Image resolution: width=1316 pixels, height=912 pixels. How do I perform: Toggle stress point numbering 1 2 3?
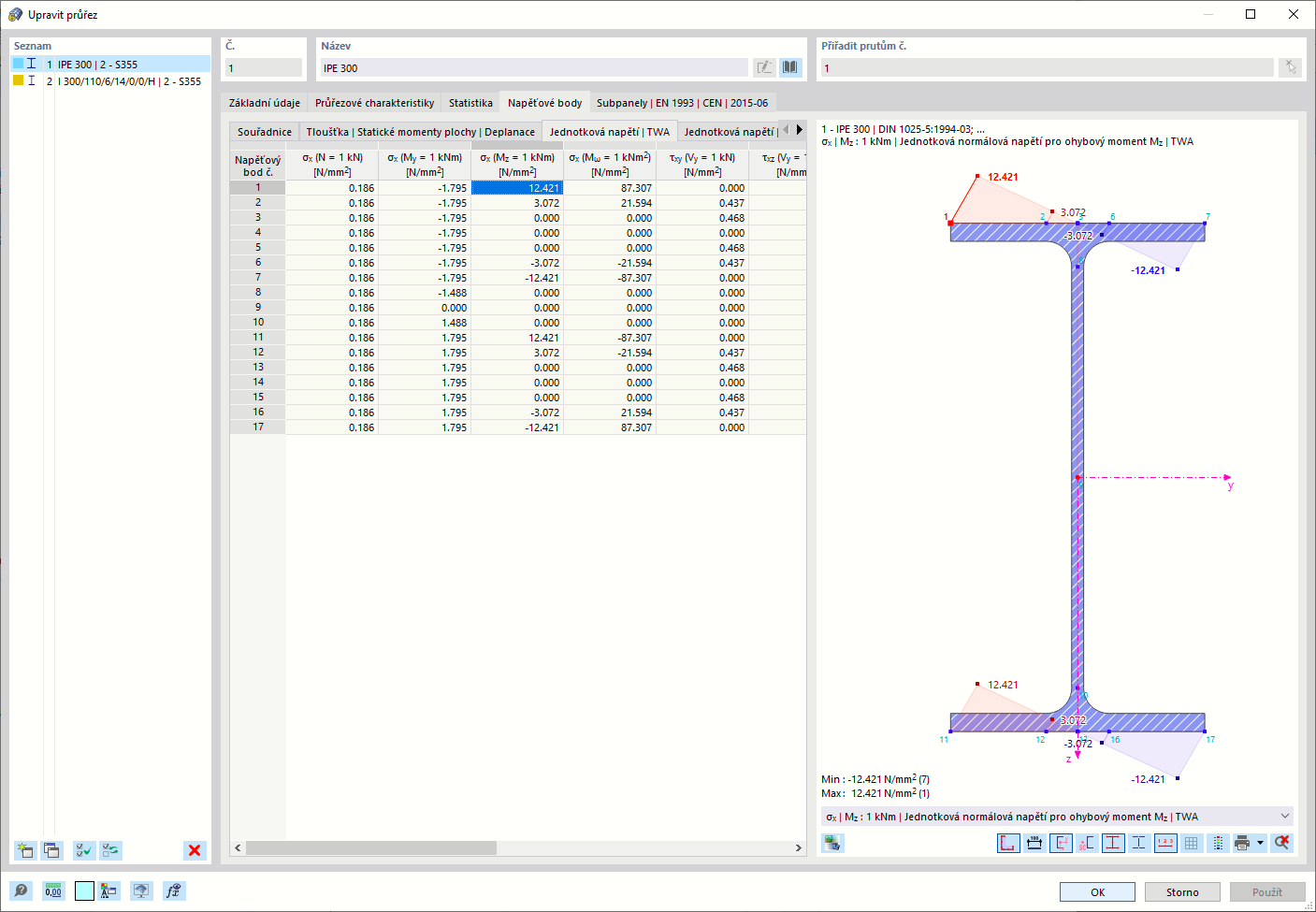pyautogui.click(x=1165, y=843)
